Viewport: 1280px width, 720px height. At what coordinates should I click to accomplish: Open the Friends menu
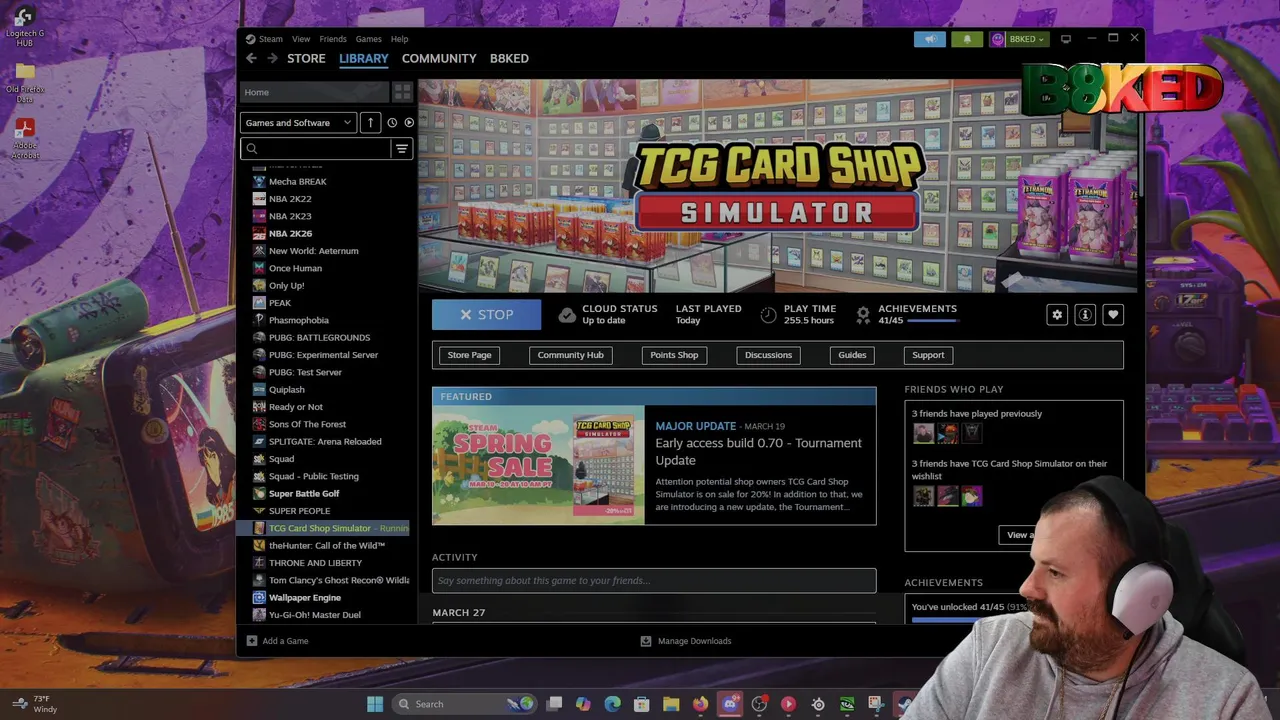coord(333,39)
